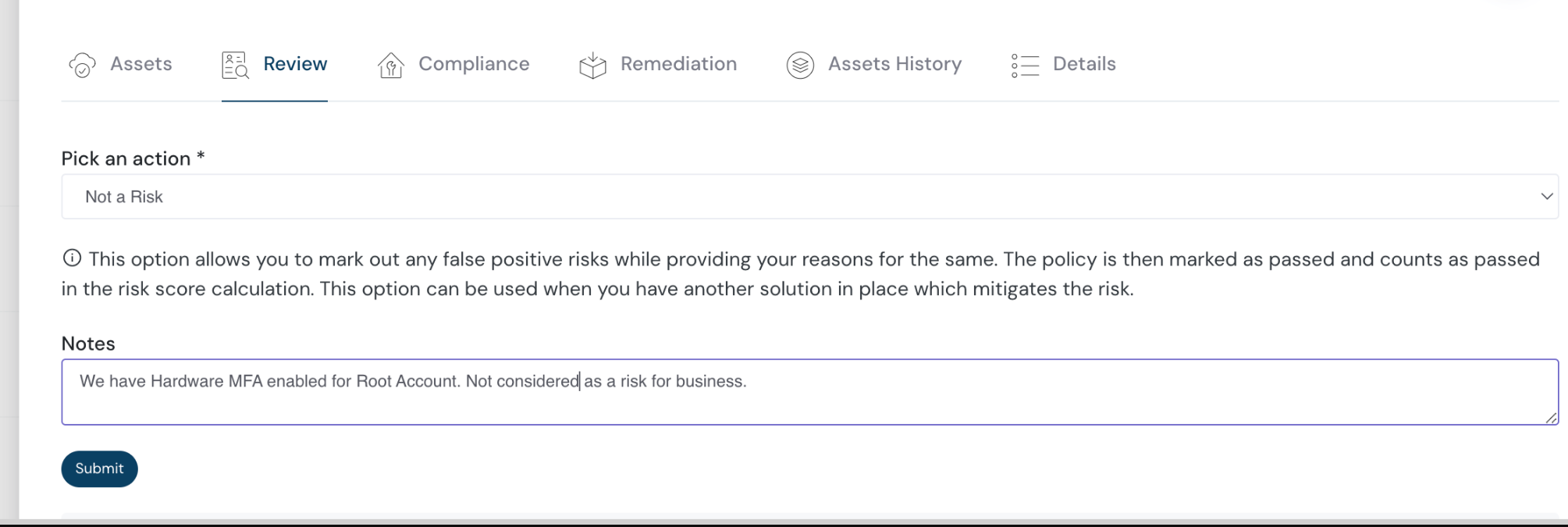The height and width of the screenshot is (527, 1568).
Task: Click the Remediation tab box icon
Action: point(592,66)
